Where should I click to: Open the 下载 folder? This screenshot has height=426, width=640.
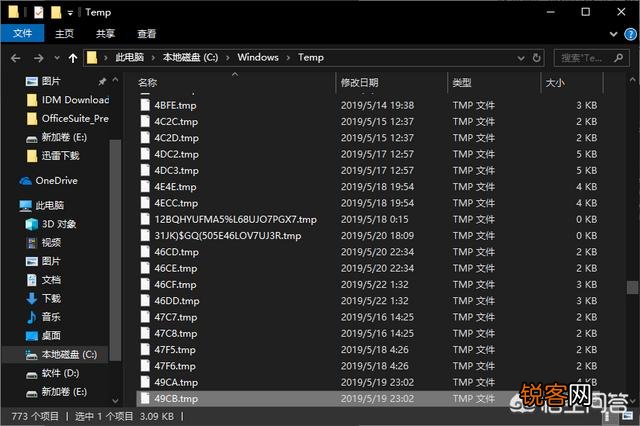point(44,299)
